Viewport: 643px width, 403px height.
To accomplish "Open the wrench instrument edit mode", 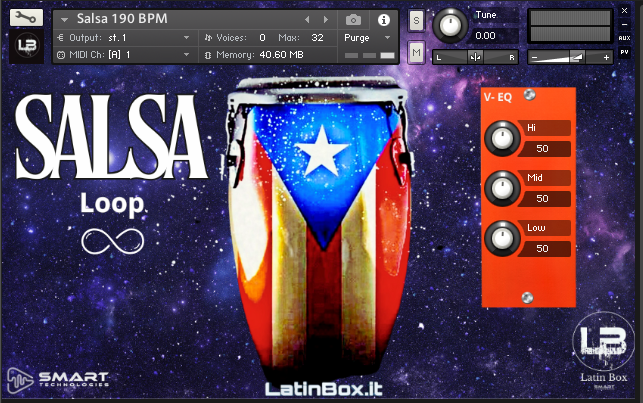I will point(26,17).
